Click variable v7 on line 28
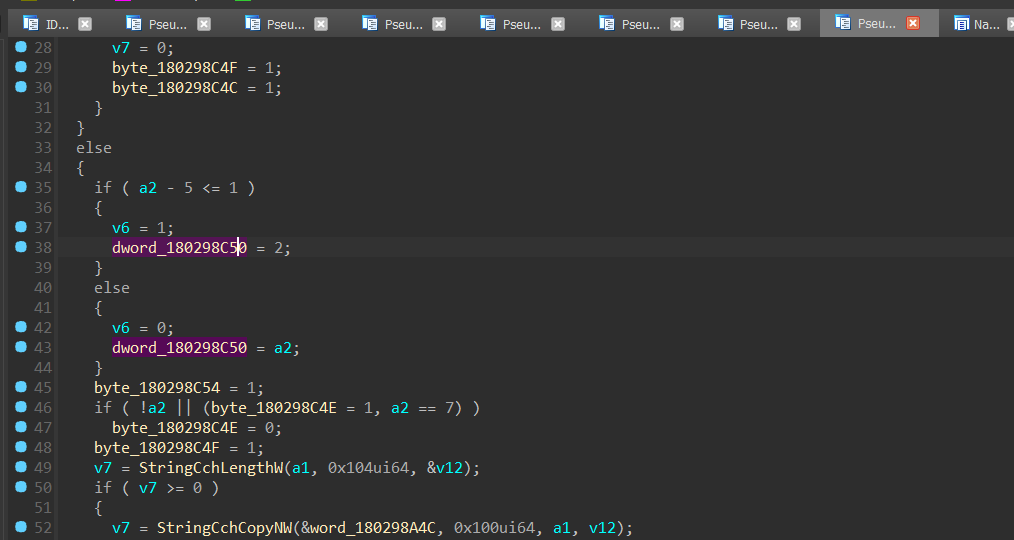The height and width of the screenshot is (540, 1014). [121, 48]
